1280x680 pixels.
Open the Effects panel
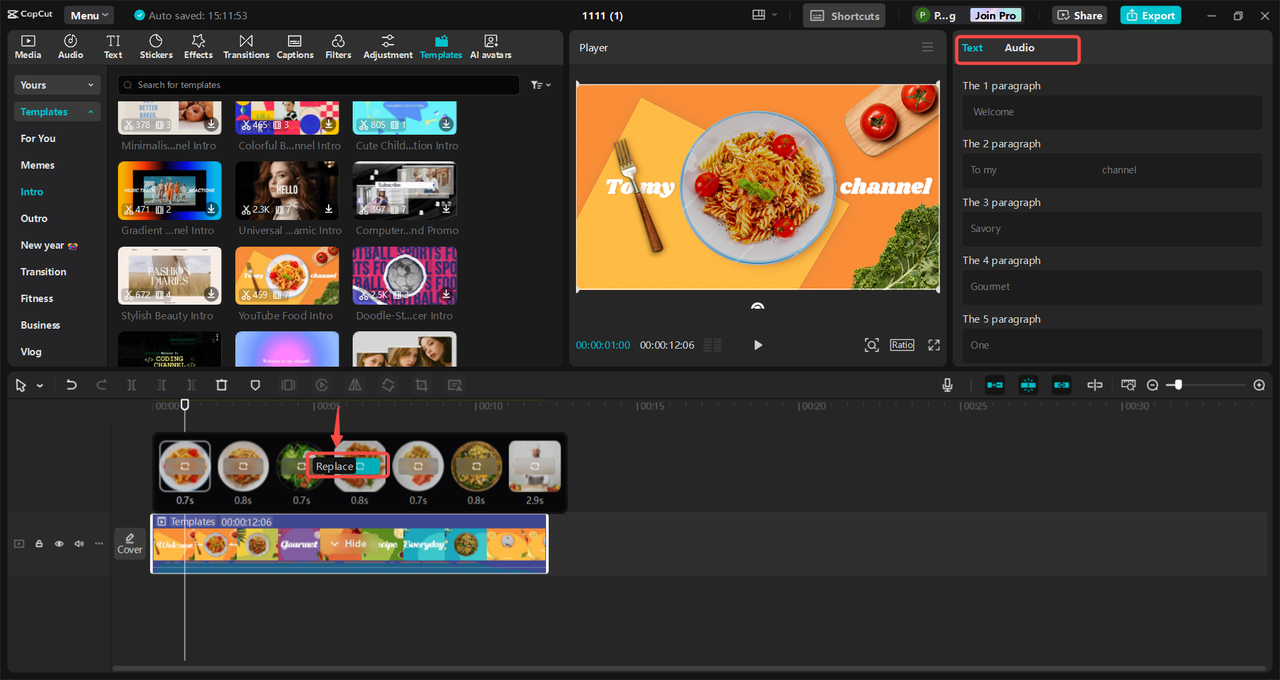click(198, 46)
